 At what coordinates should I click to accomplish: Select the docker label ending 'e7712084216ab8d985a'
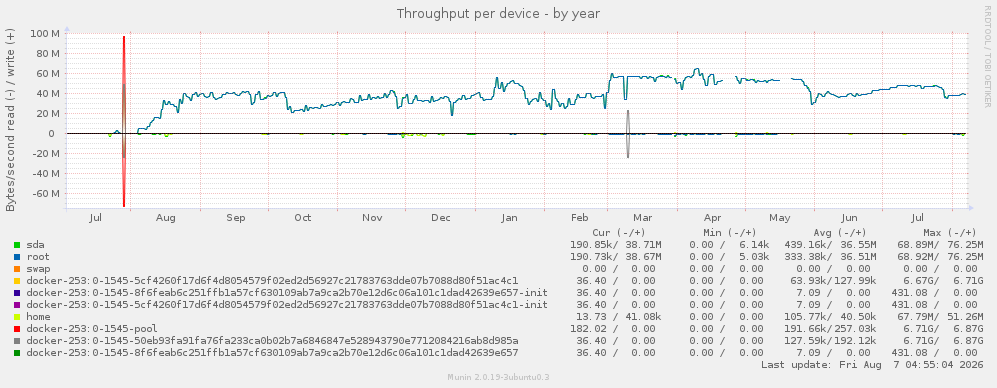tap(272, 340)
